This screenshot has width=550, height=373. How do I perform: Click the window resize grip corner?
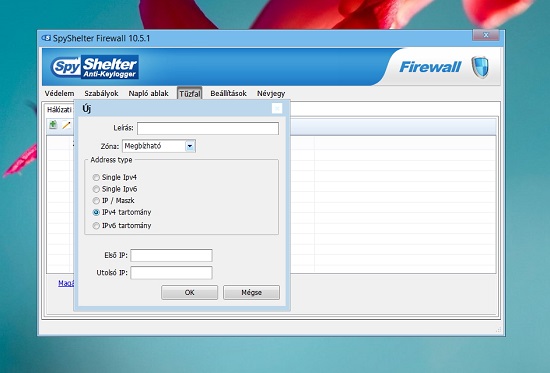(499, 329)
